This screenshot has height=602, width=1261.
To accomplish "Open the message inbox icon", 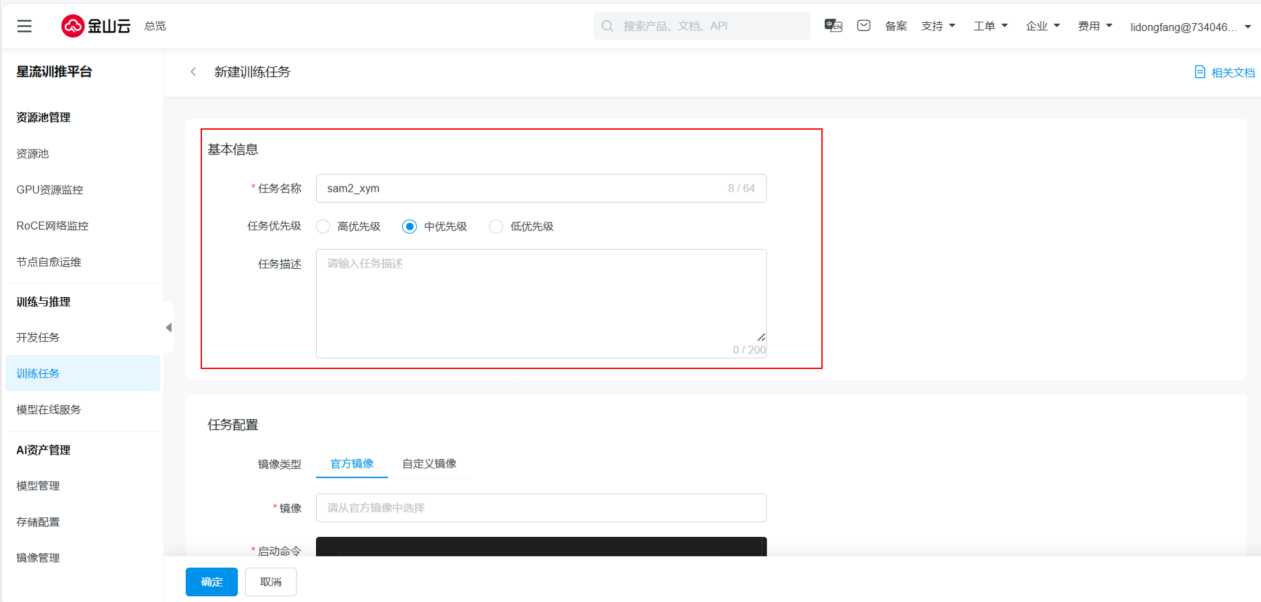I will [x=863, y=26].
